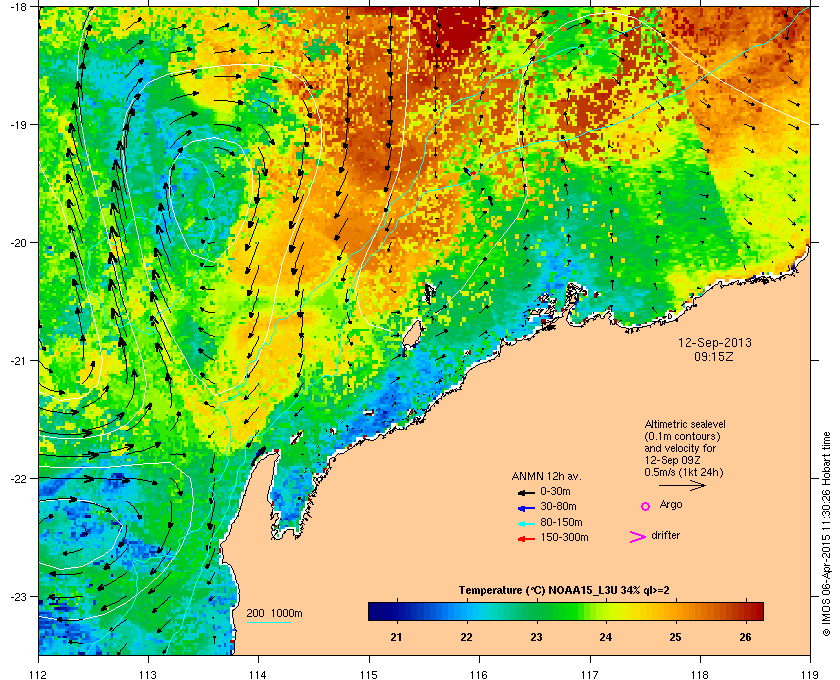Click the 'Argo' legend label

[x=671, y=505]
